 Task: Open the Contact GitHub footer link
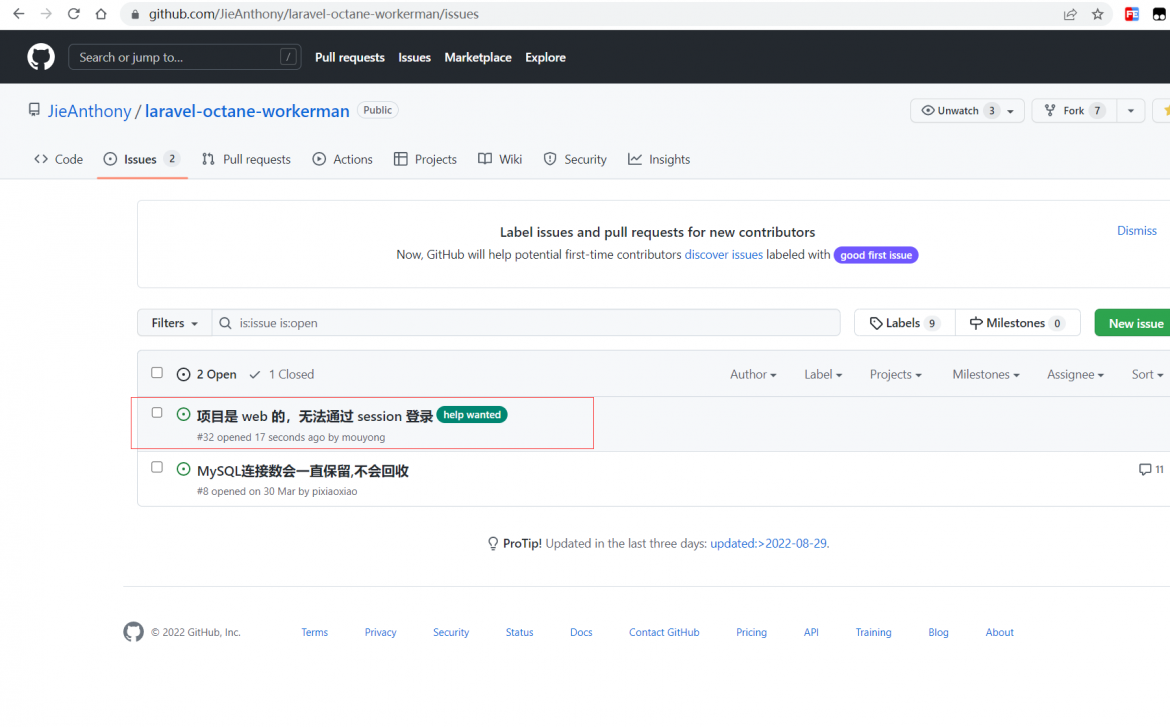pyautogui.click(x=663, y=632)
